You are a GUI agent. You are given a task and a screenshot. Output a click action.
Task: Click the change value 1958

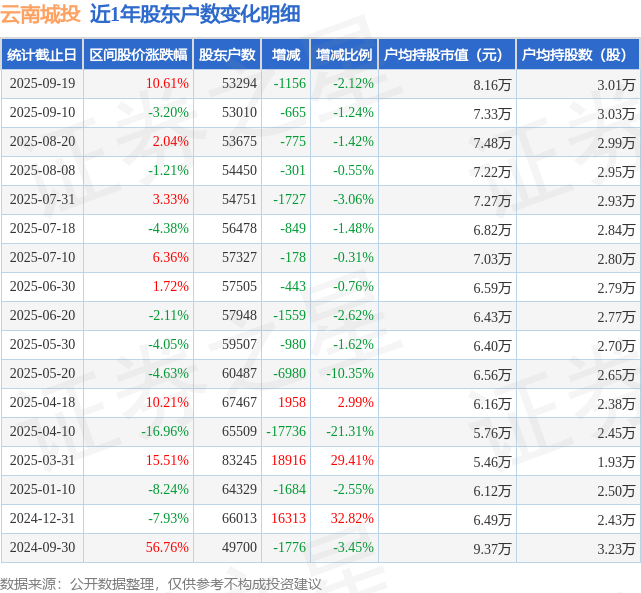click(292, 403)
